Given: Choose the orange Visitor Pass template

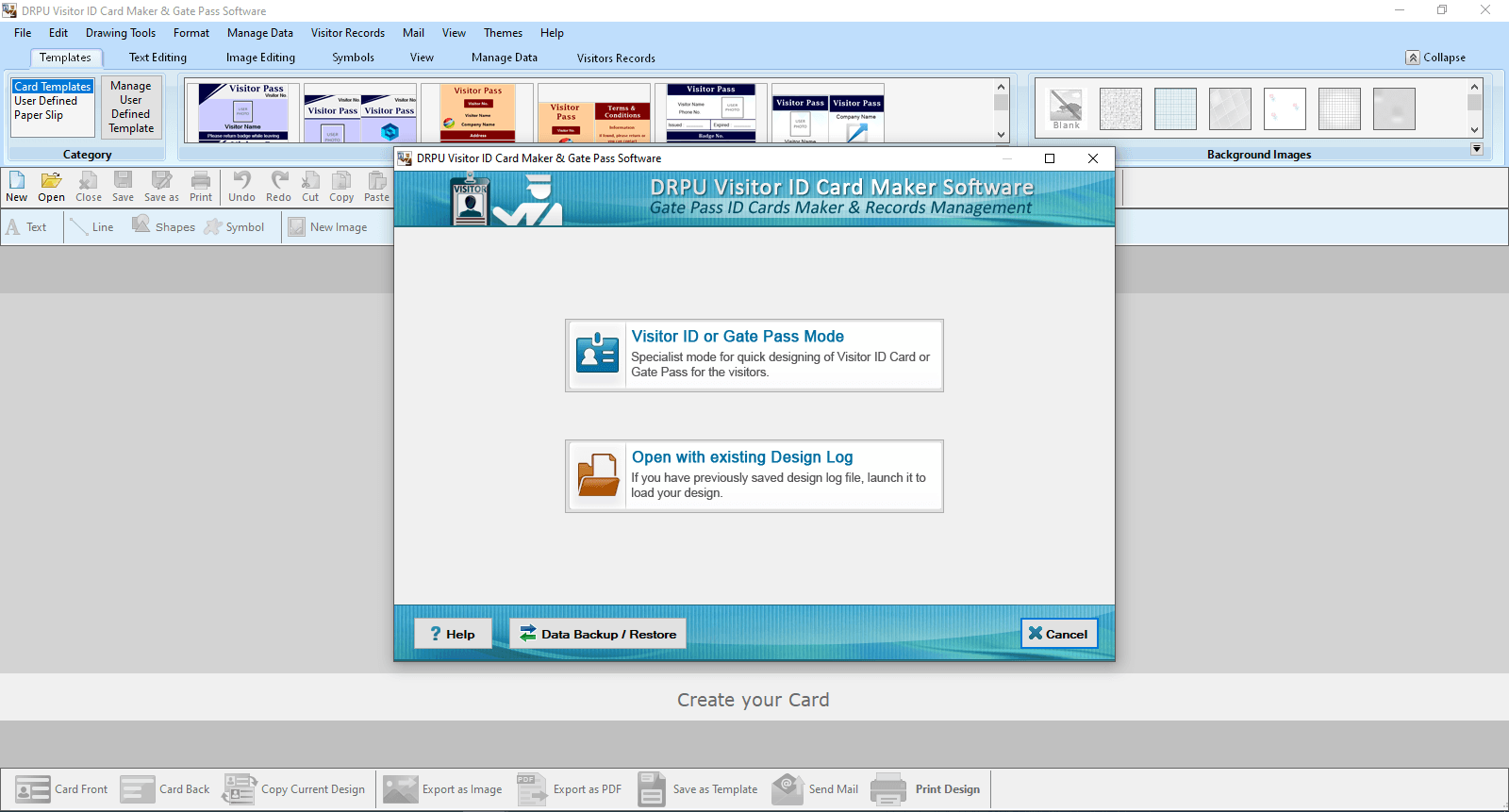Looking at the screenshot, I should [478, 113].
